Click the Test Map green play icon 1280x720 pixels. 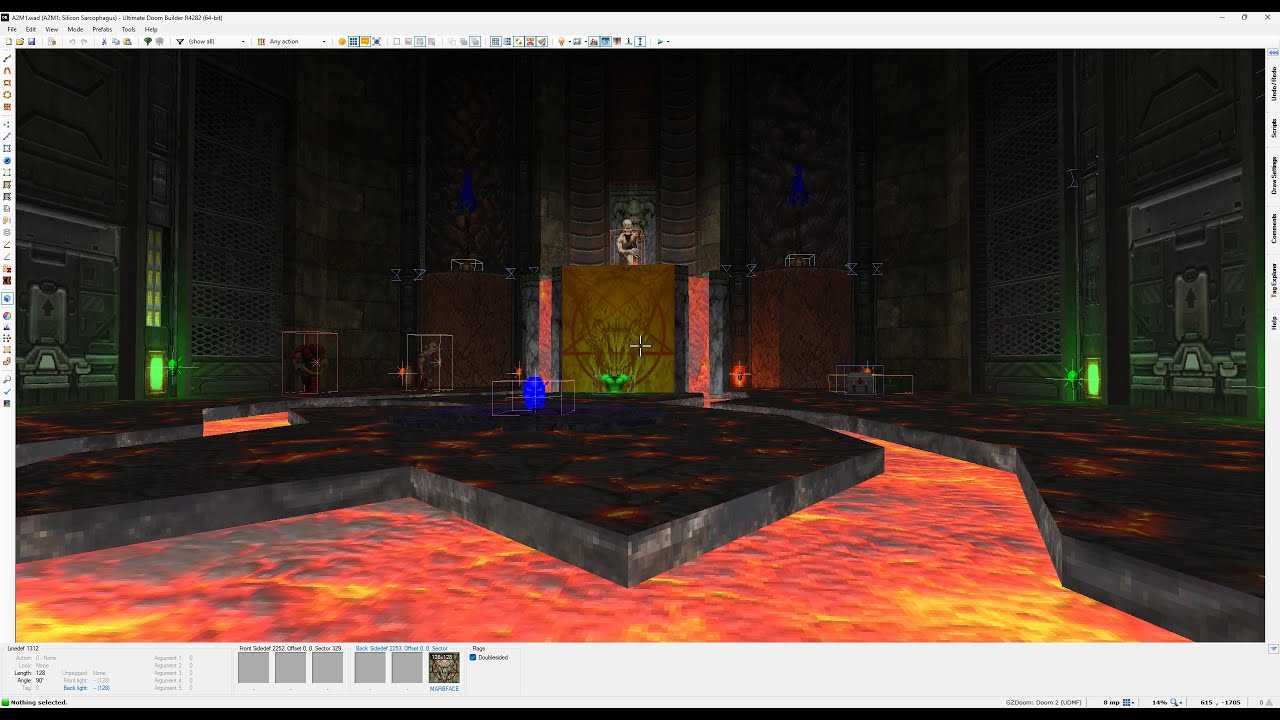tap(659, 41)
